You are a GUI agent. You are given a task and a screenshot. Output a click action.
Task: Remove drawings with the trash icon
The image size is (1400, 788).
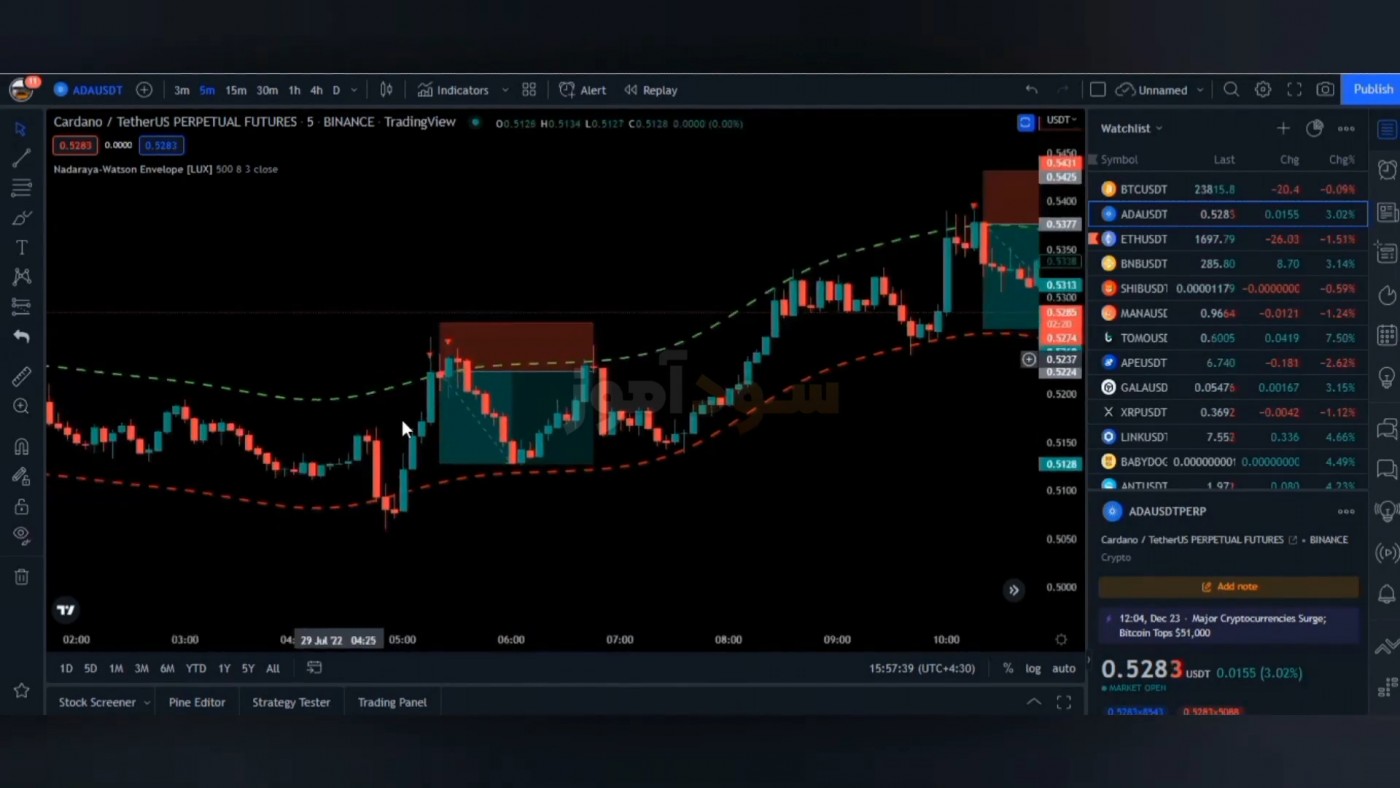coord(21,577)
